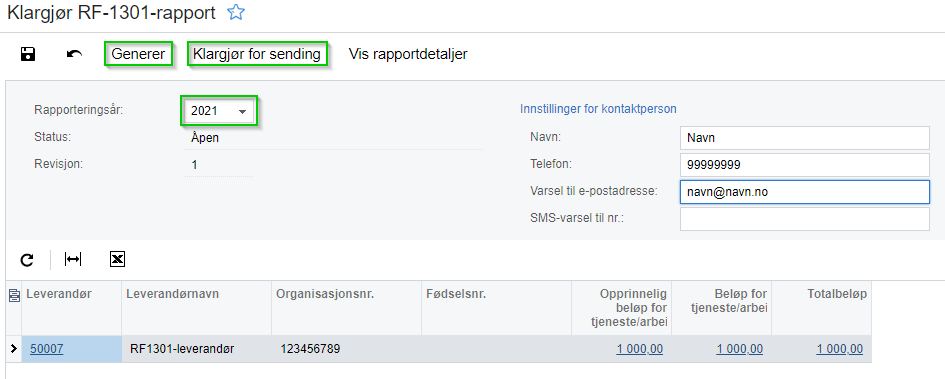The height and width of the screenshot is (379, 945).
Task: Open supplier link 50007
Action: pyautogui.click(x=46, y=348)
